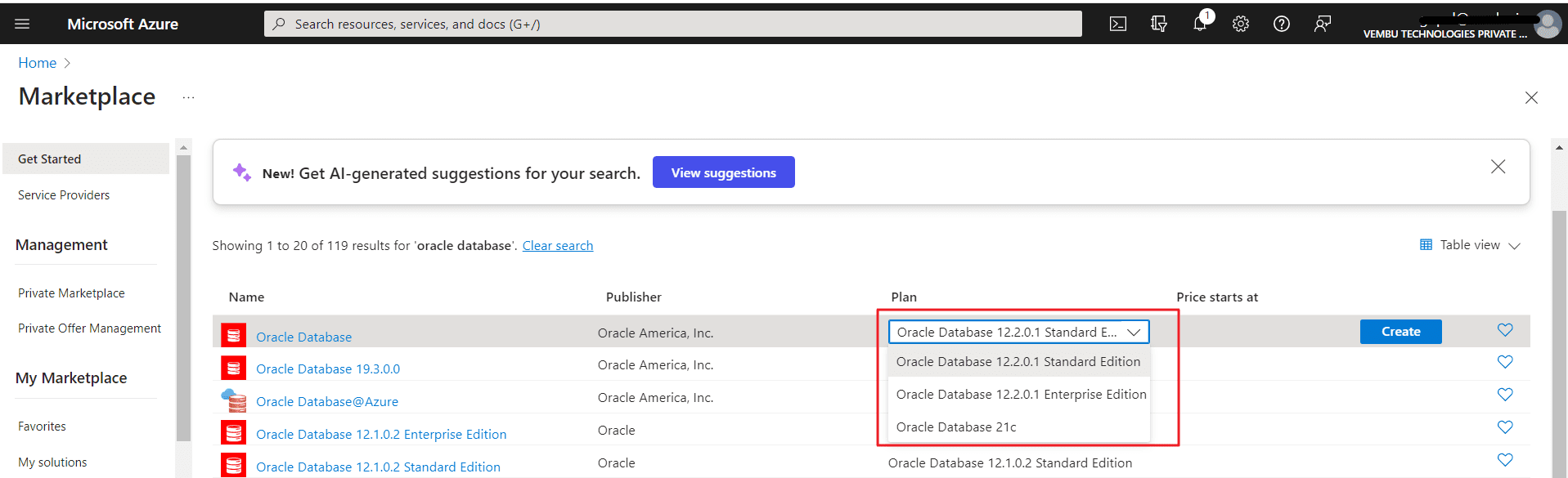Click the sparkle icon in the AI banner
The image size is (1568, 478).
[241, 172]
